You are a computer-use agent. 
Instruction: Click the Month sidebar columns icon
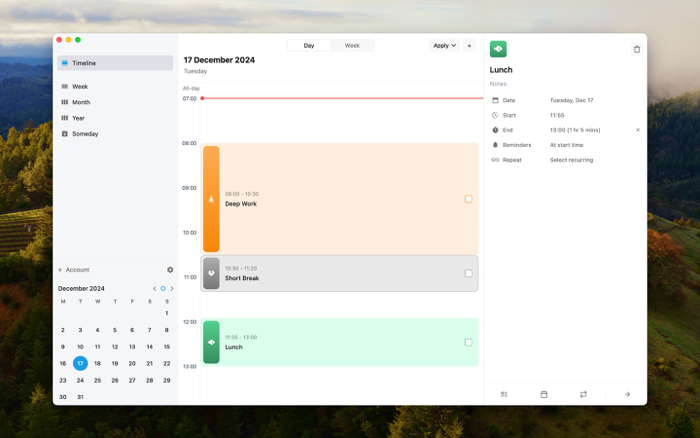[x=65, y=102]
